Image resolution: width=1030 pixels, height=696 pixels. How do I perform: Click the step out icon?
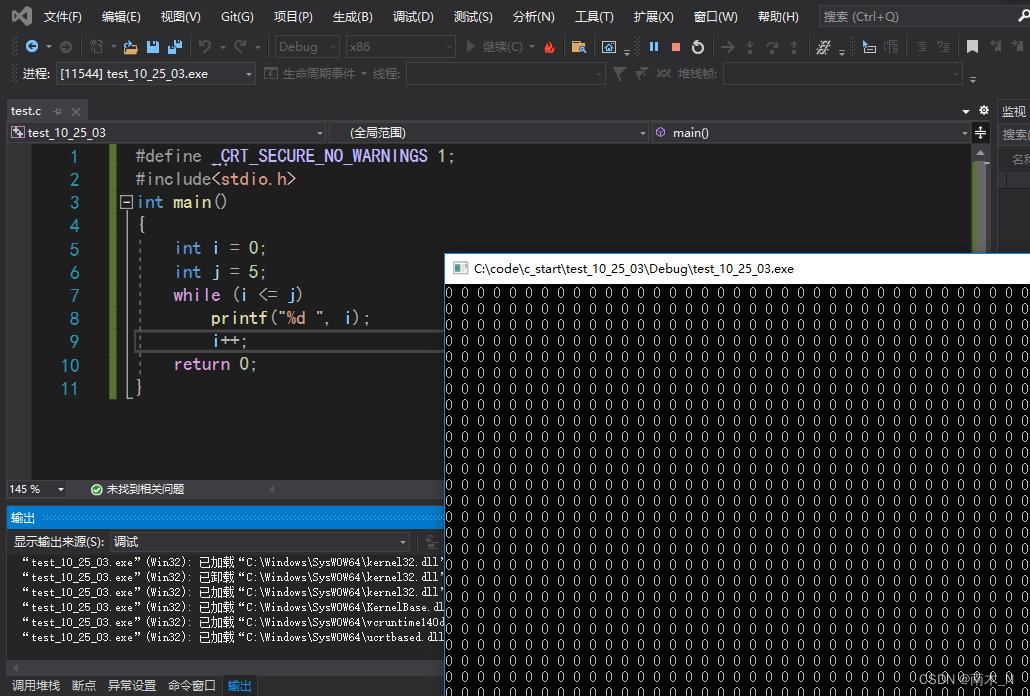[794, 47]
